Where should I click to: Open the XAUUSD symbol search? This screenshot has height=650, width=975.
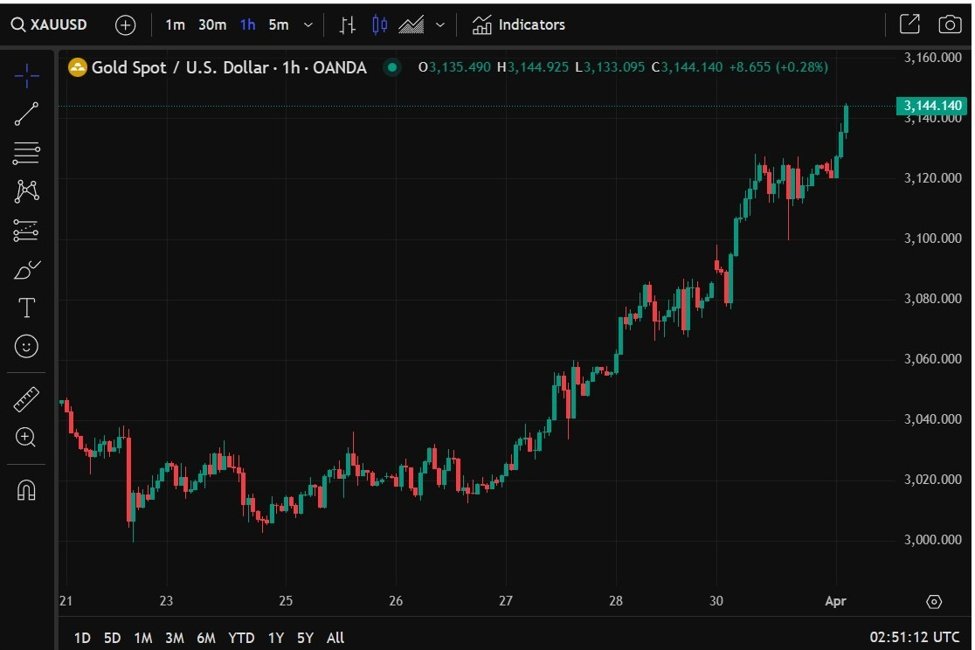pyautogui.click(x=50, y=24)
